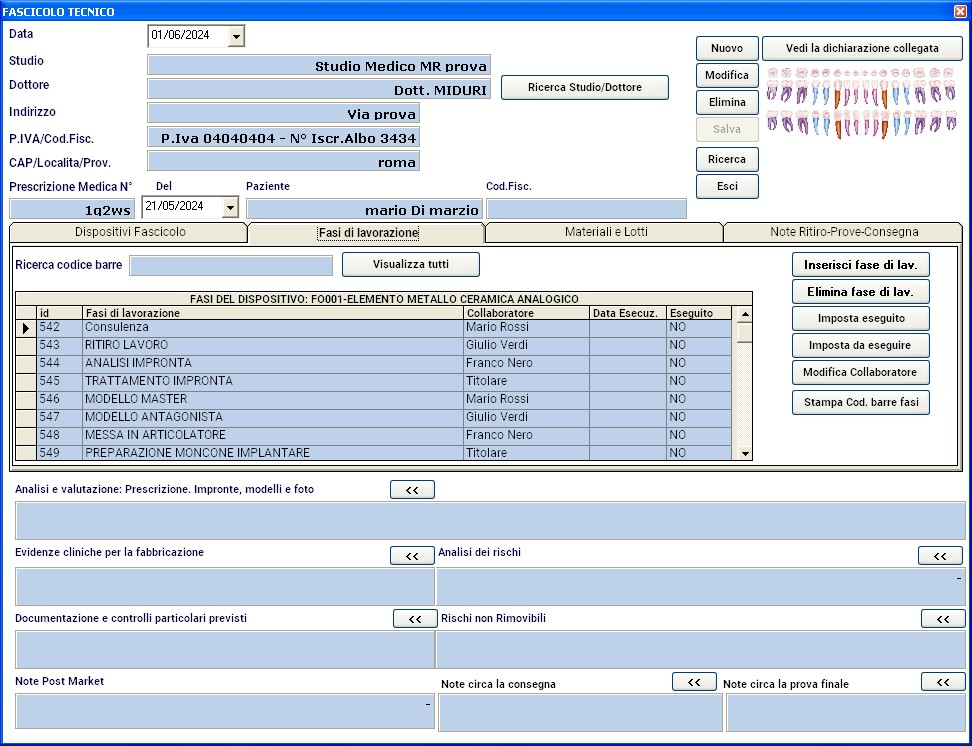The width and height of the screenshot is (972, 746).
Task: Click the Indirizzo field
Action: [283, 113]
